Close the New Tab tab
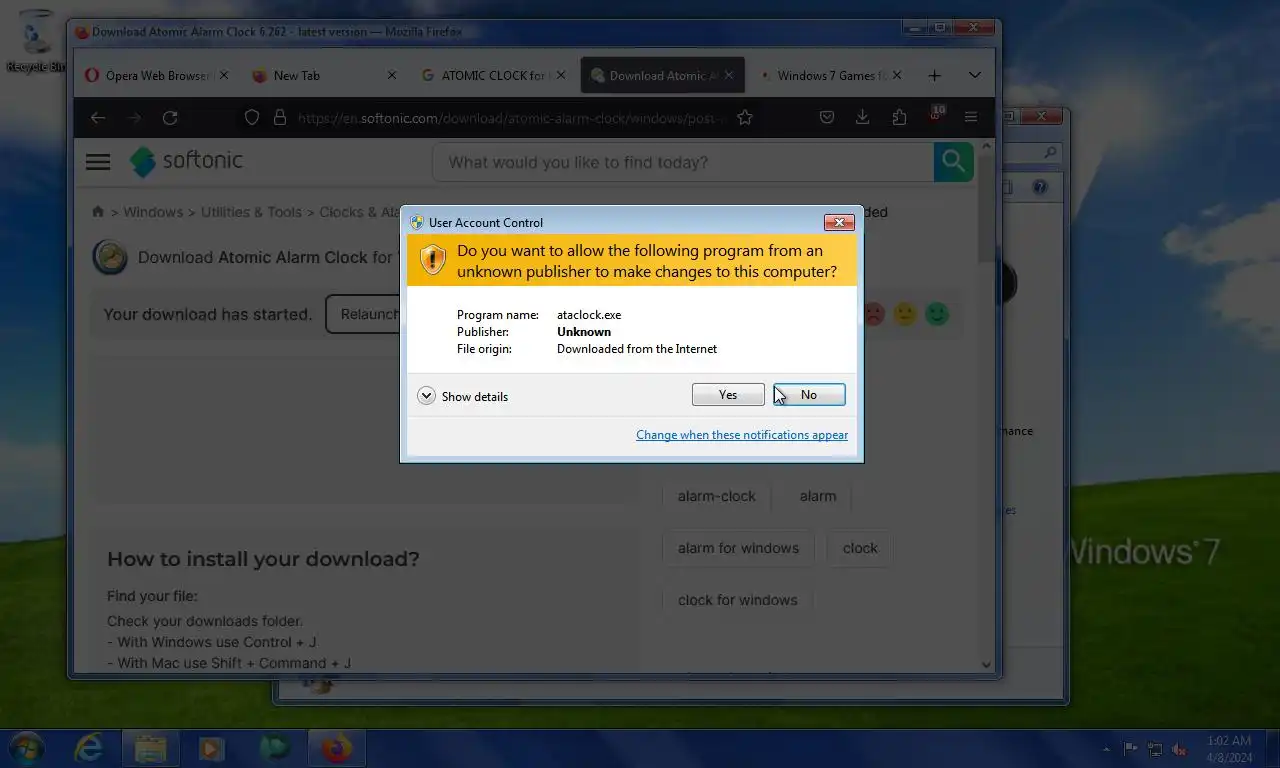Image resolution: width=1280 pixels, height=768 pixels. coord(391,75)
